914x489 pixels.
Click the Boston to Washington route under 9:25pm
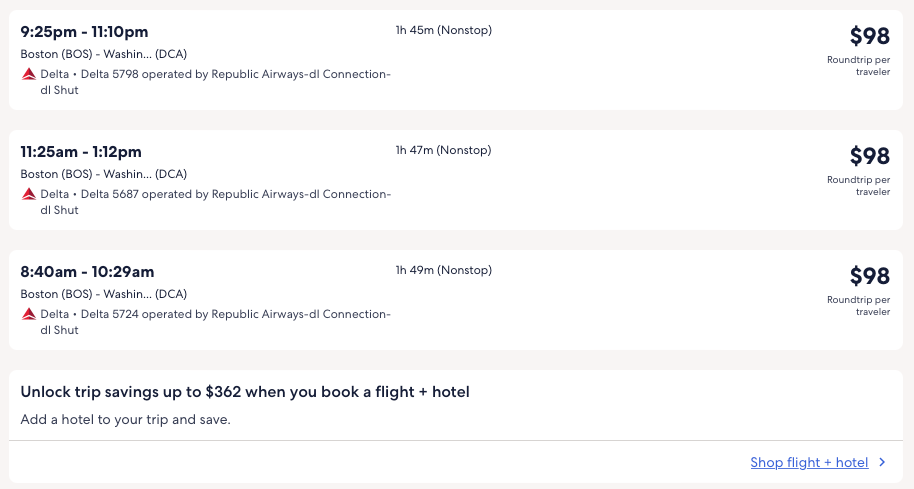pyautogui.click(x=103, y=54)
